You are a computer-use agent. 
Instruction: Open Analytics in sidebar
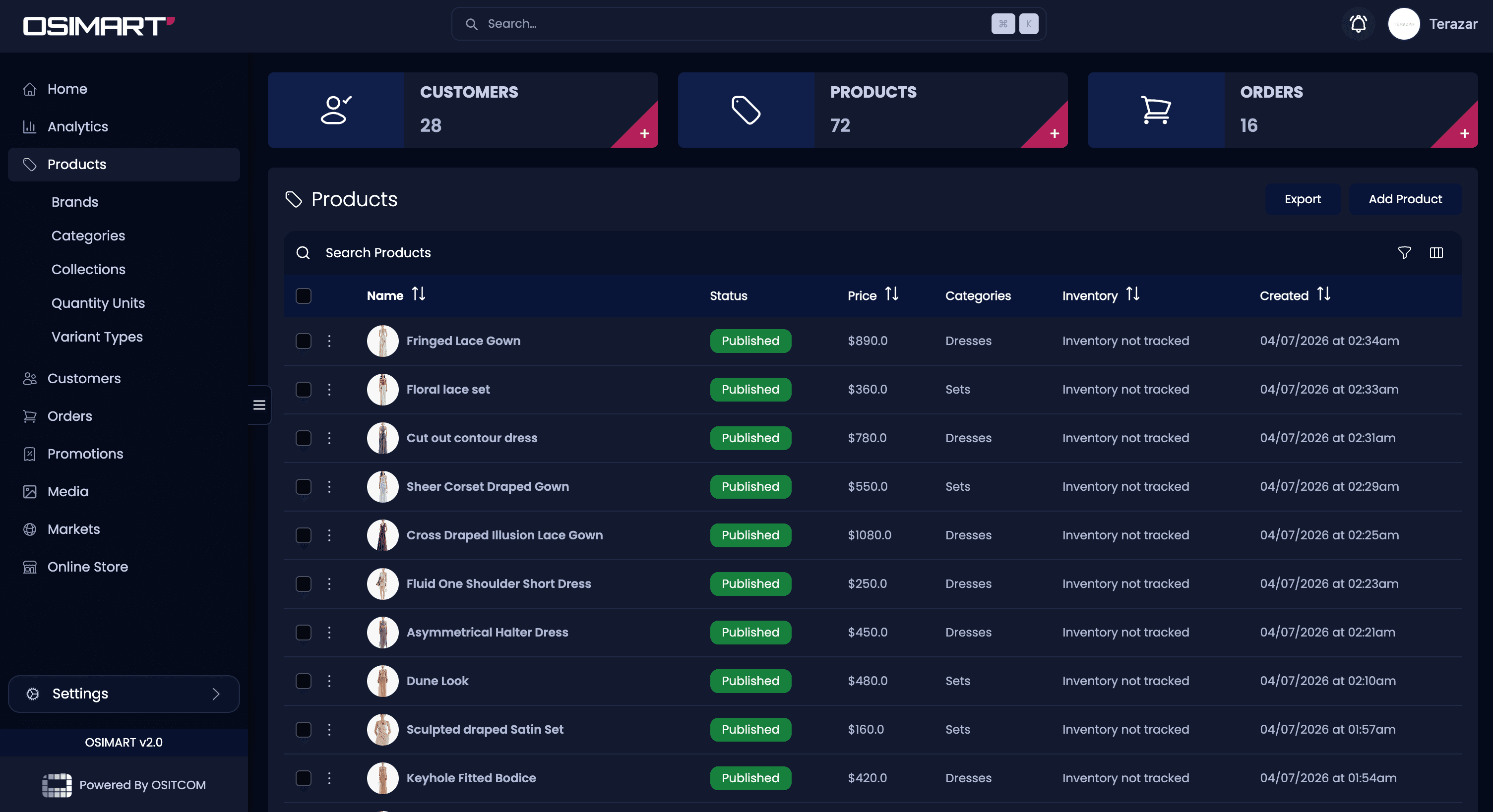click(124, 127)
